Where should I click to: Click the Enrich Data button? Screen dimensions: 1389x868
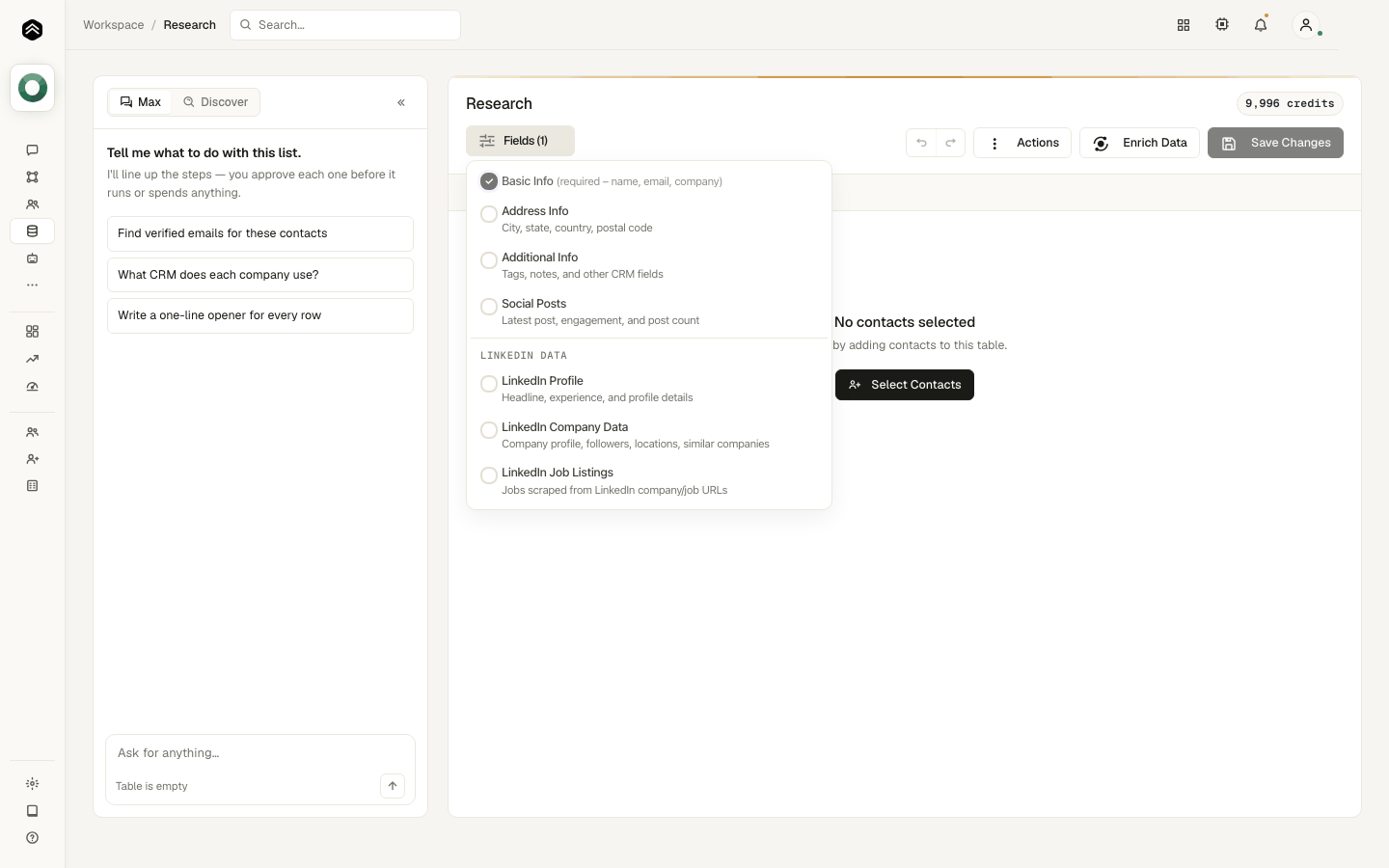pyautogui.click(x=1139, y=143)
